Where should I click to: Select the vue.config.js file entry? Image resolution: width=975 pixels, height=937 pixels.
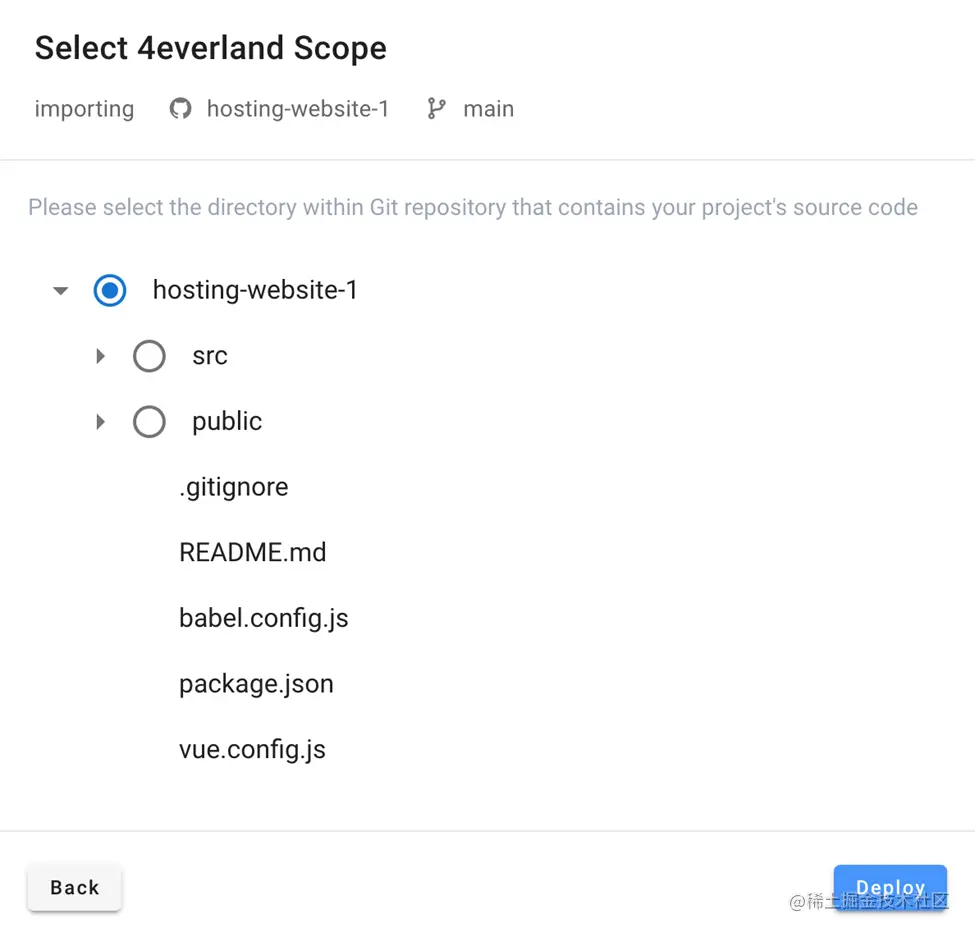pyautogui.click(x=252, y=750)
